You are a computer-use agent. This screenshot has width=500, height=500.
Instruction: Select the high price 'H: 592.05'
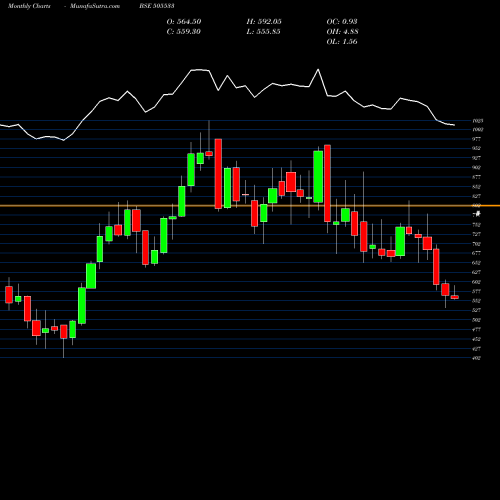(264, 22)
